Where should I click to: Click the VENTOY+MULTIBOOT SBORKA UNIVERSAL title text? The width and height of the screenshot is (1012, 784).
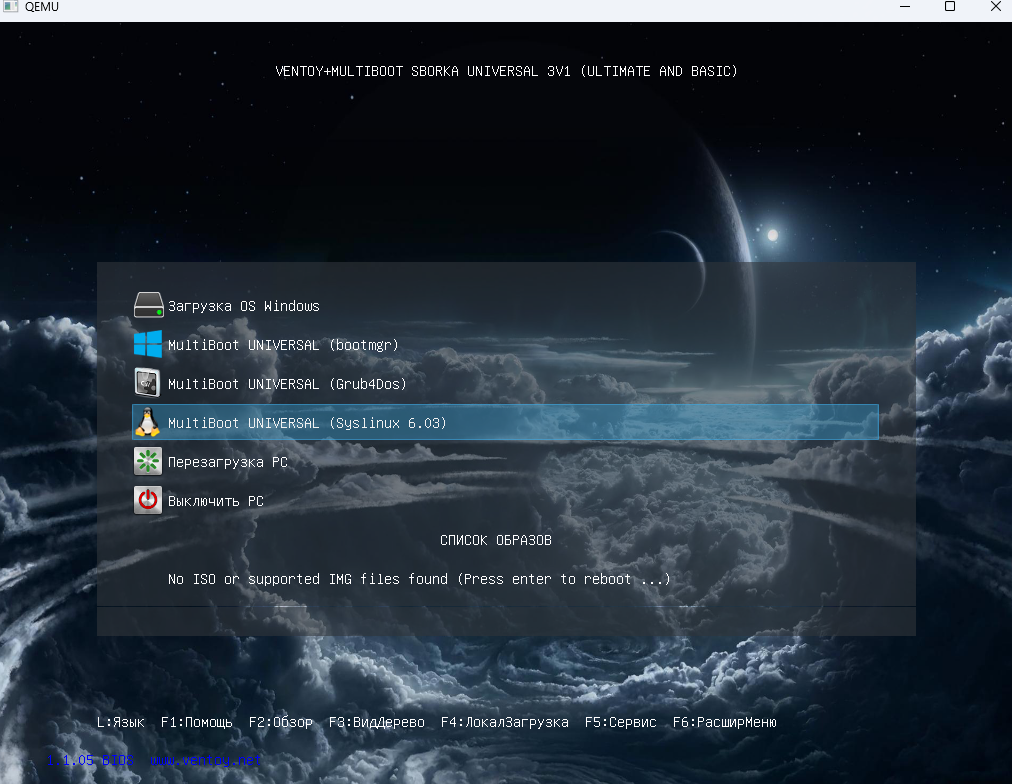506,71
